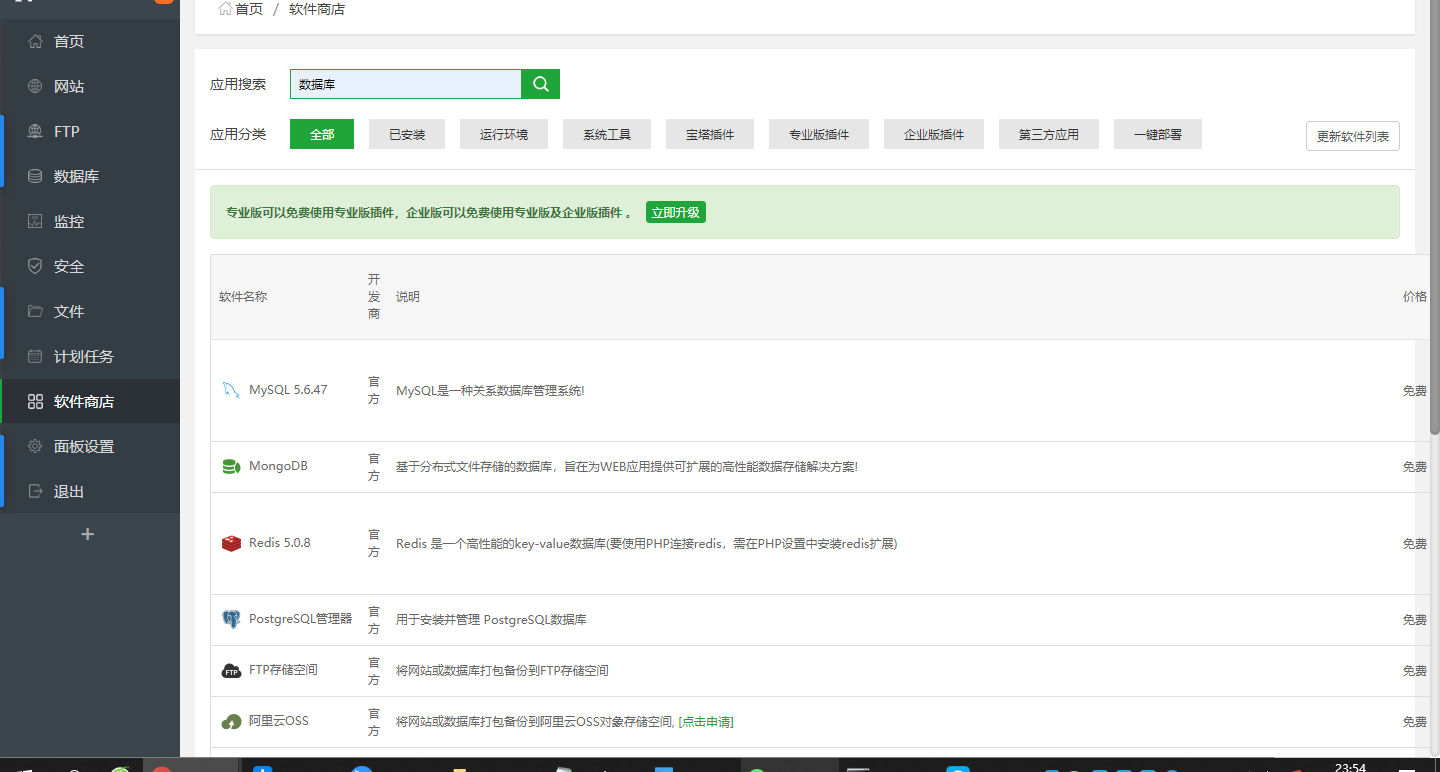1440x772 pixels.
Task: Open the 首页 home icon in sidebar
Action: pyautogui.click(x=35, y=42)
